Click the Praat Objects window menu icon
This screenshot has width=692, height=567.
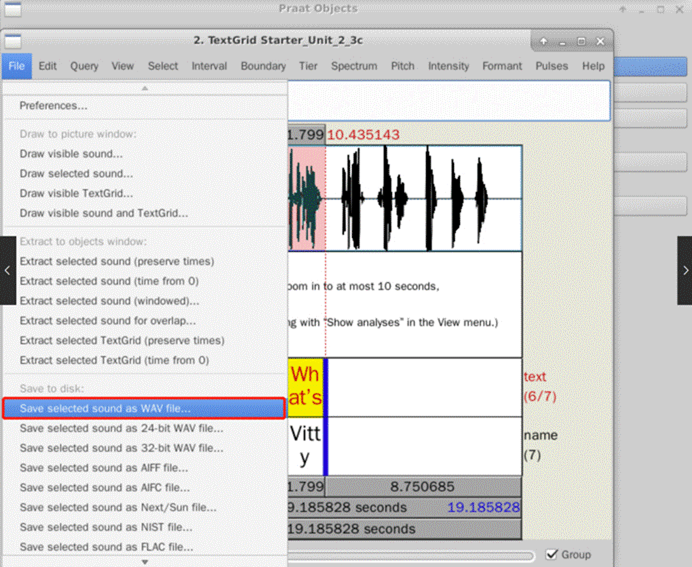(13, 9)
